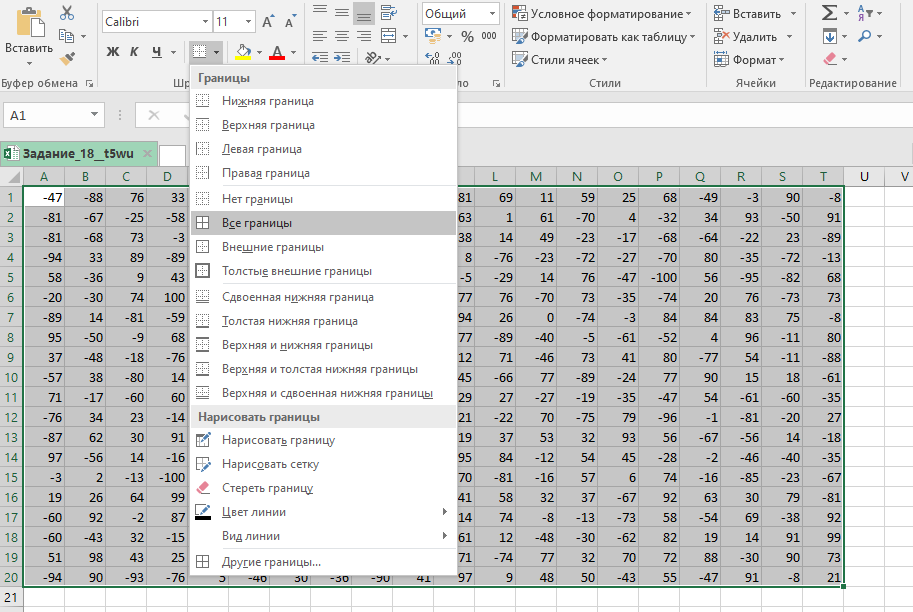Click the 'Условное форматирование' button
The height and width of the screenshot is (612, 913).
(x=602, y=13)
